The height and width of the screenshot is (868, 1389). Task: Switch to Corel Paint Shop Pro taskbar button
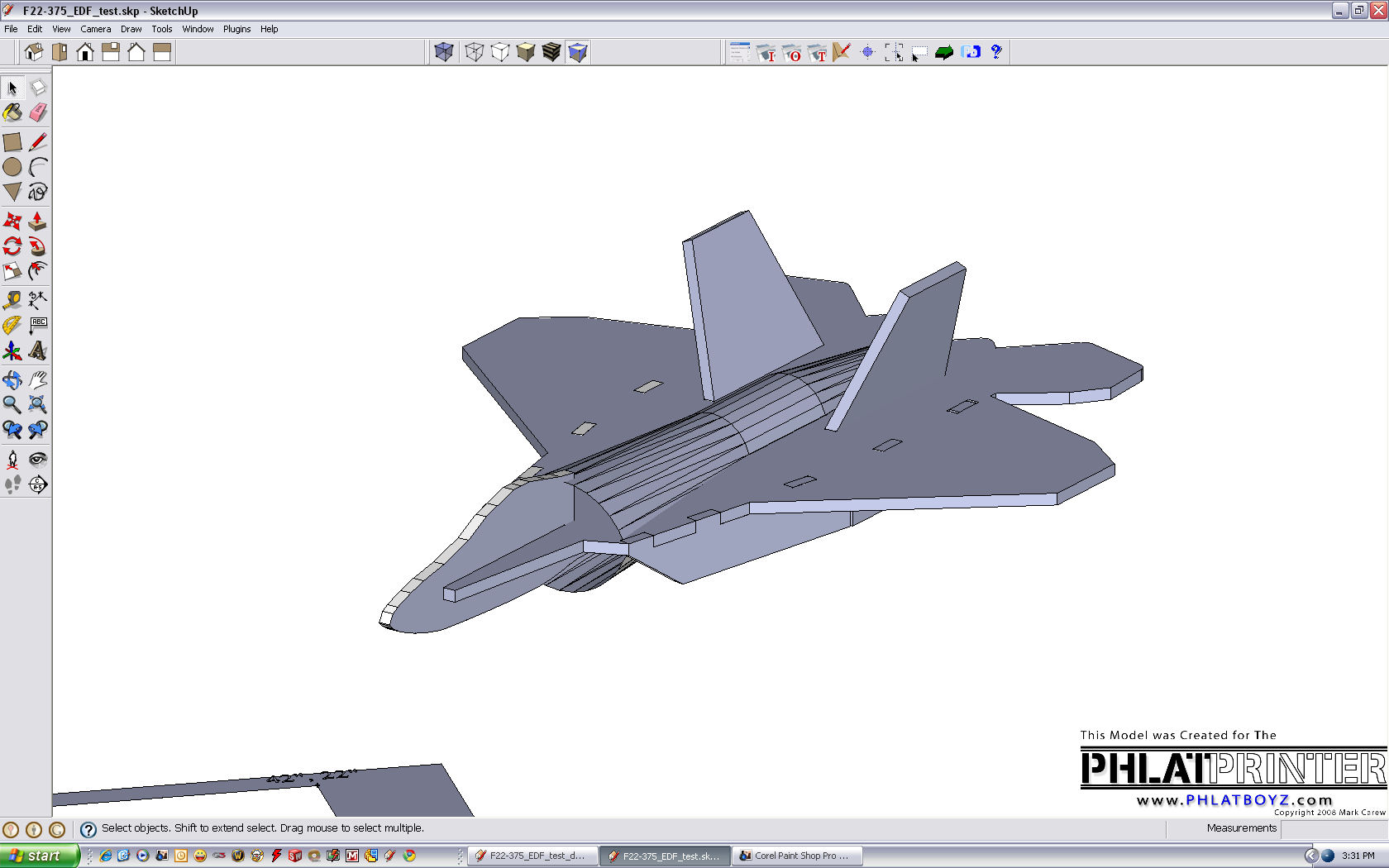pos(796,856)
